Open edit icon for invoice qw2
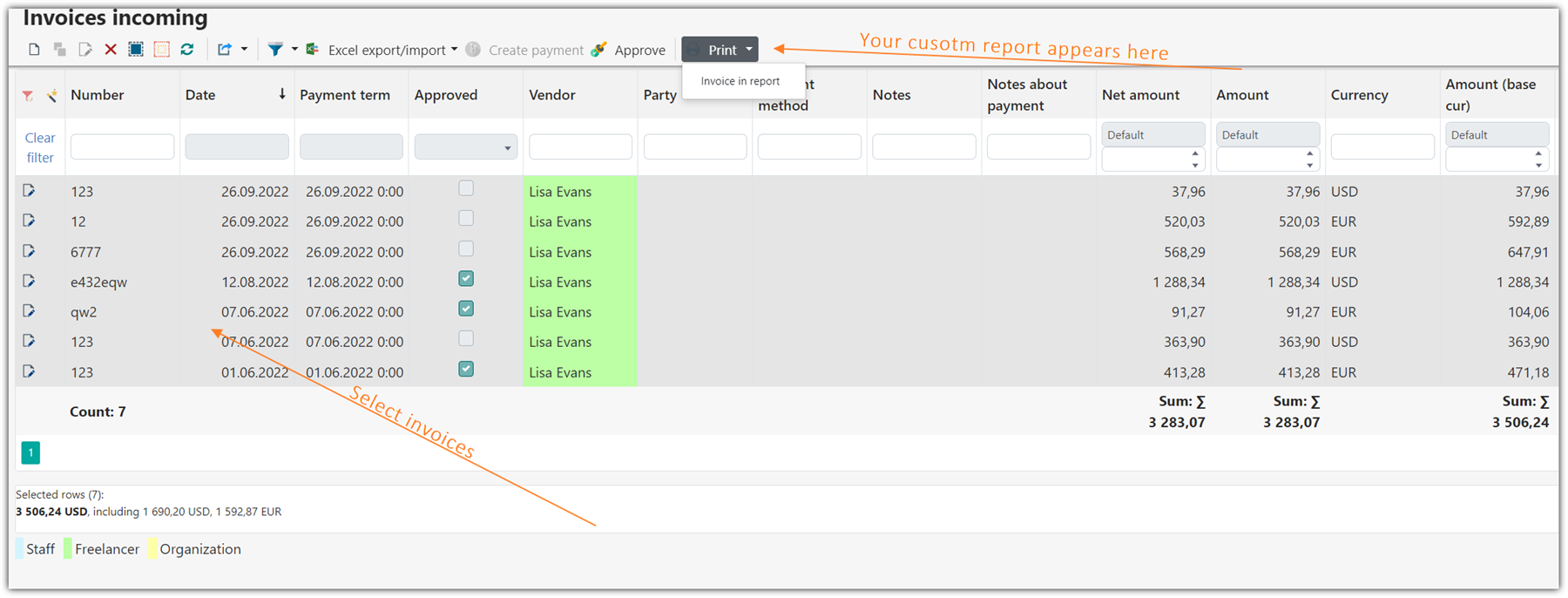Screen dimensions: 1568x598 (x=29, y=311)
